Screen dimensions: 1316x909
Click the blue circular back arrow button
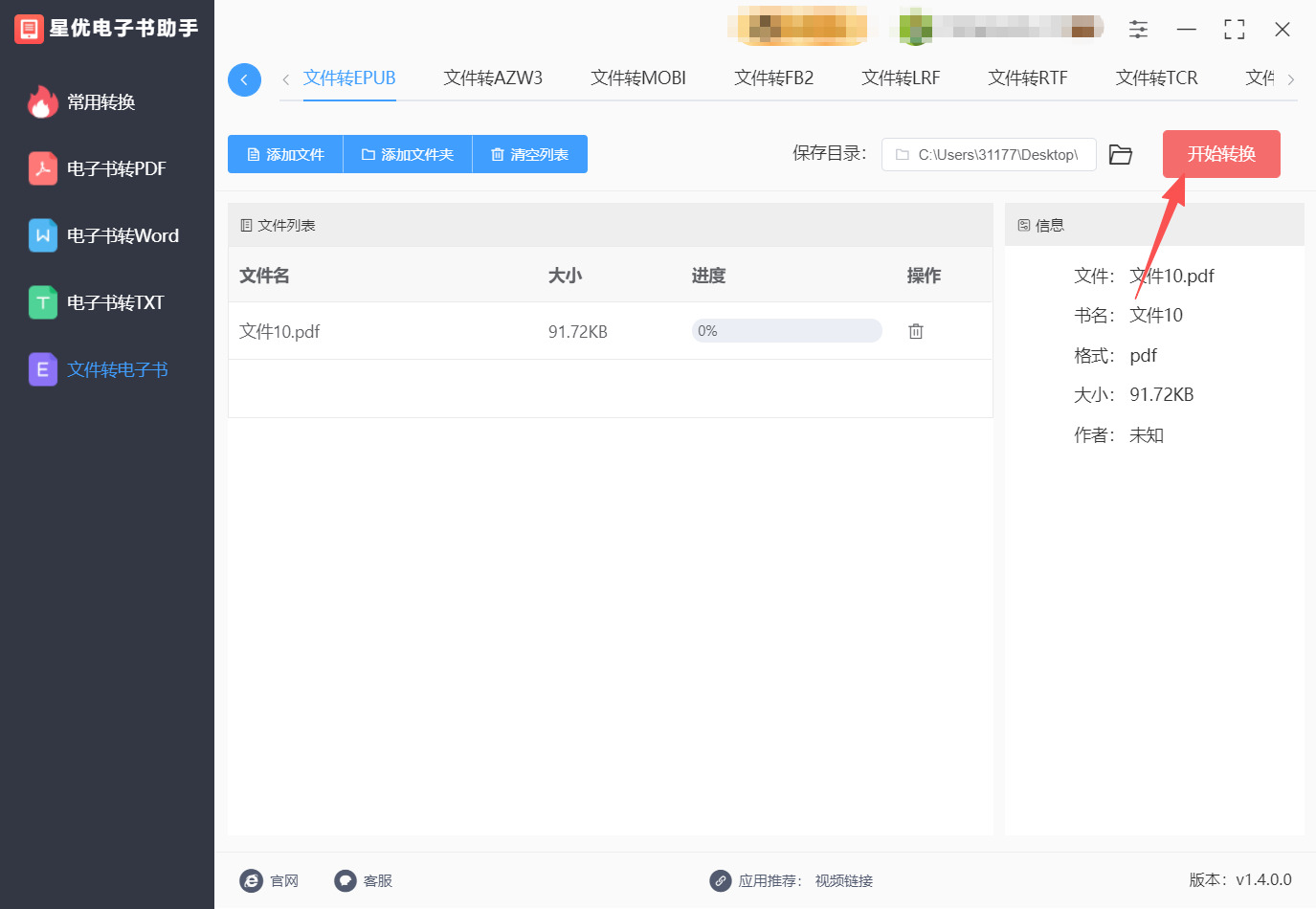244,79
